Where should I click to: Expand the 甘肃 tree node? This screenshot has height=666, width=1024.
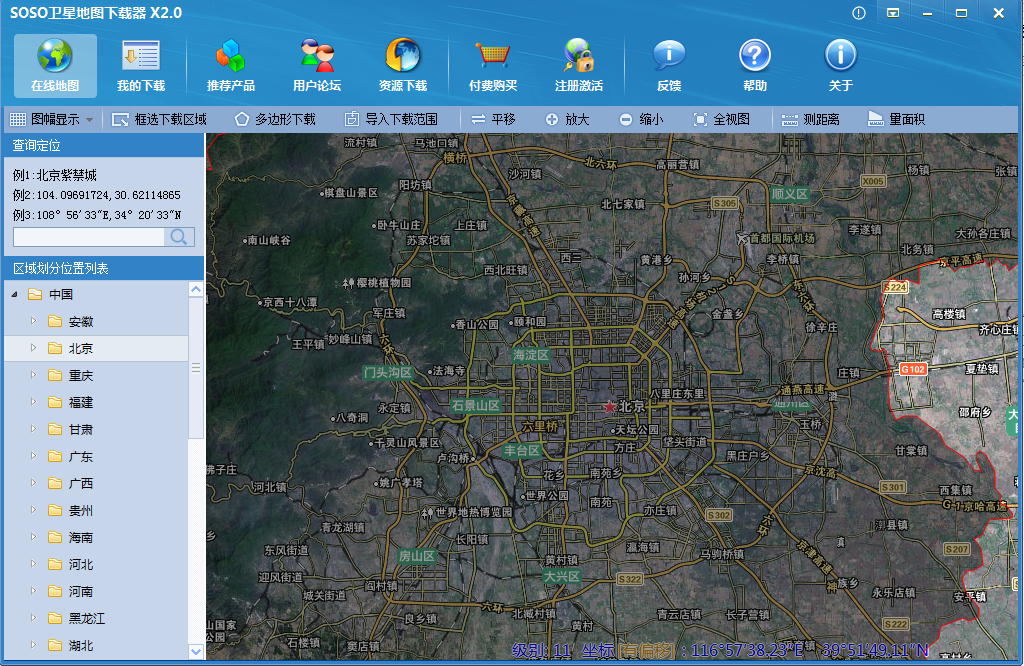[x=33, y=429]
